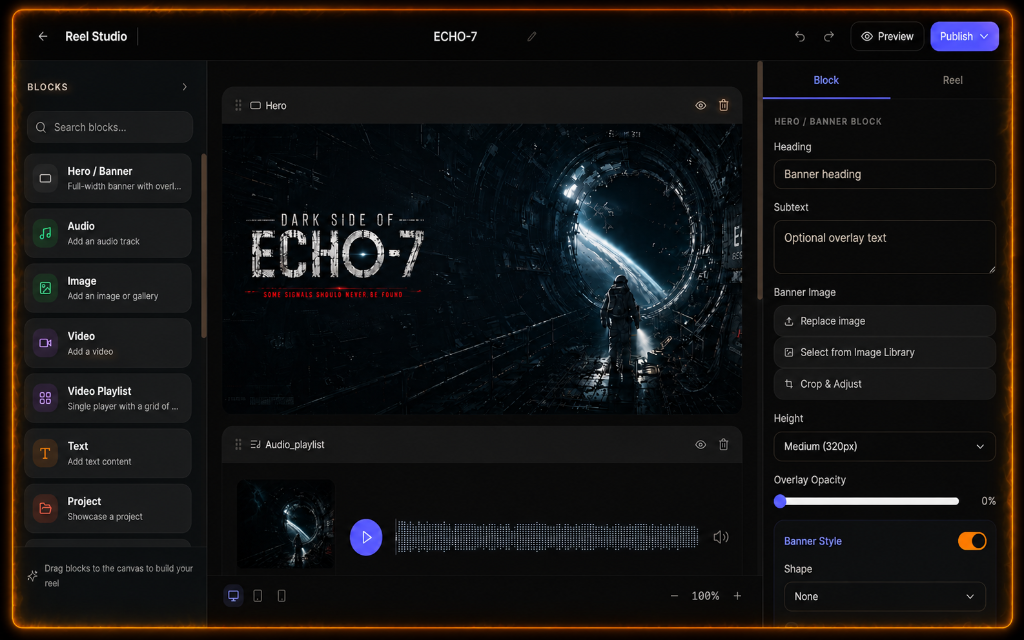Click the Subtext overlay text area
This screenshot has width=1024, height=640.
coord(884,247)
